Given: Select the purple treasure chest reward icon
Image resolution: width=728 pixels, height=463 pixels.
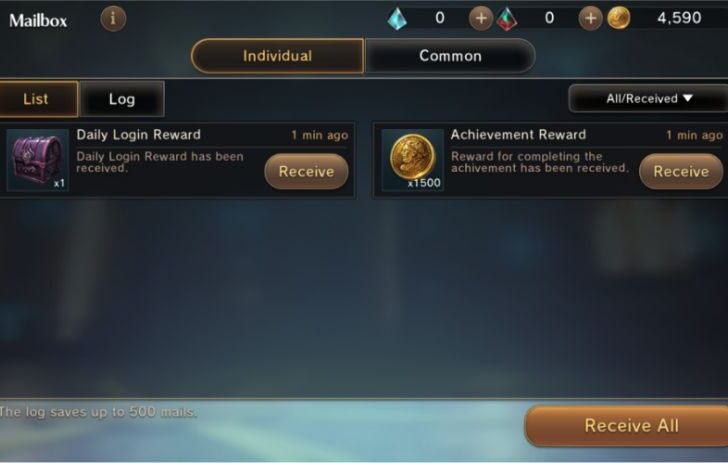Looking at the screenshot, I should click(x=38, y=160).
